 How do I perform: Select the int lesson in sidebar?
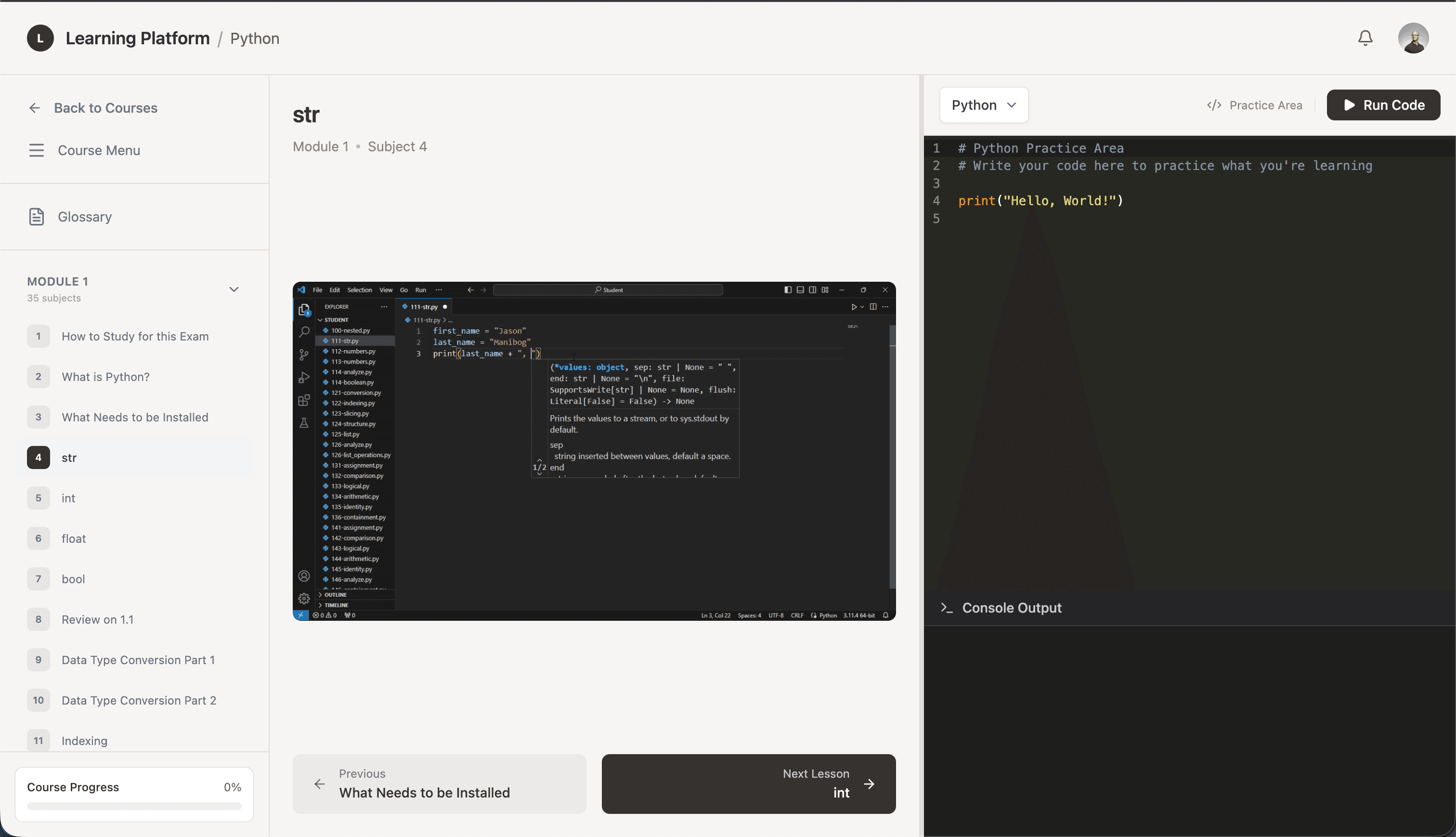pyautogui.click(x=68, y=498)
